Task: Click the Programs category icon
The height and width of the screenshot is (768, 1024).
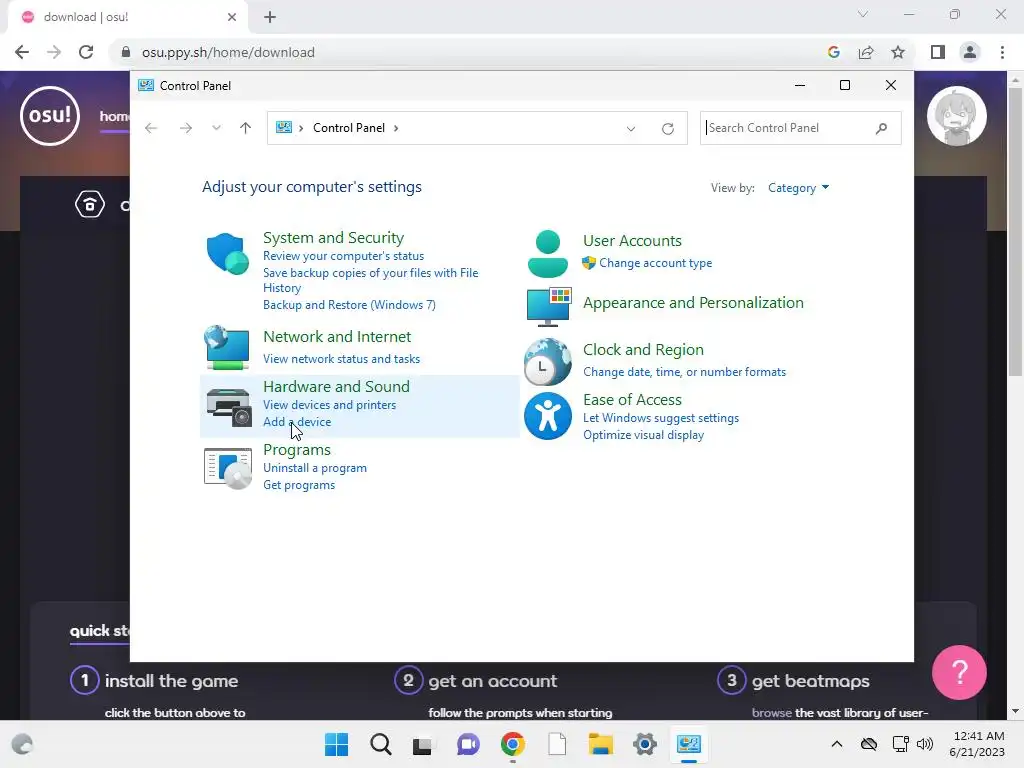Action: tap(228, 468)
